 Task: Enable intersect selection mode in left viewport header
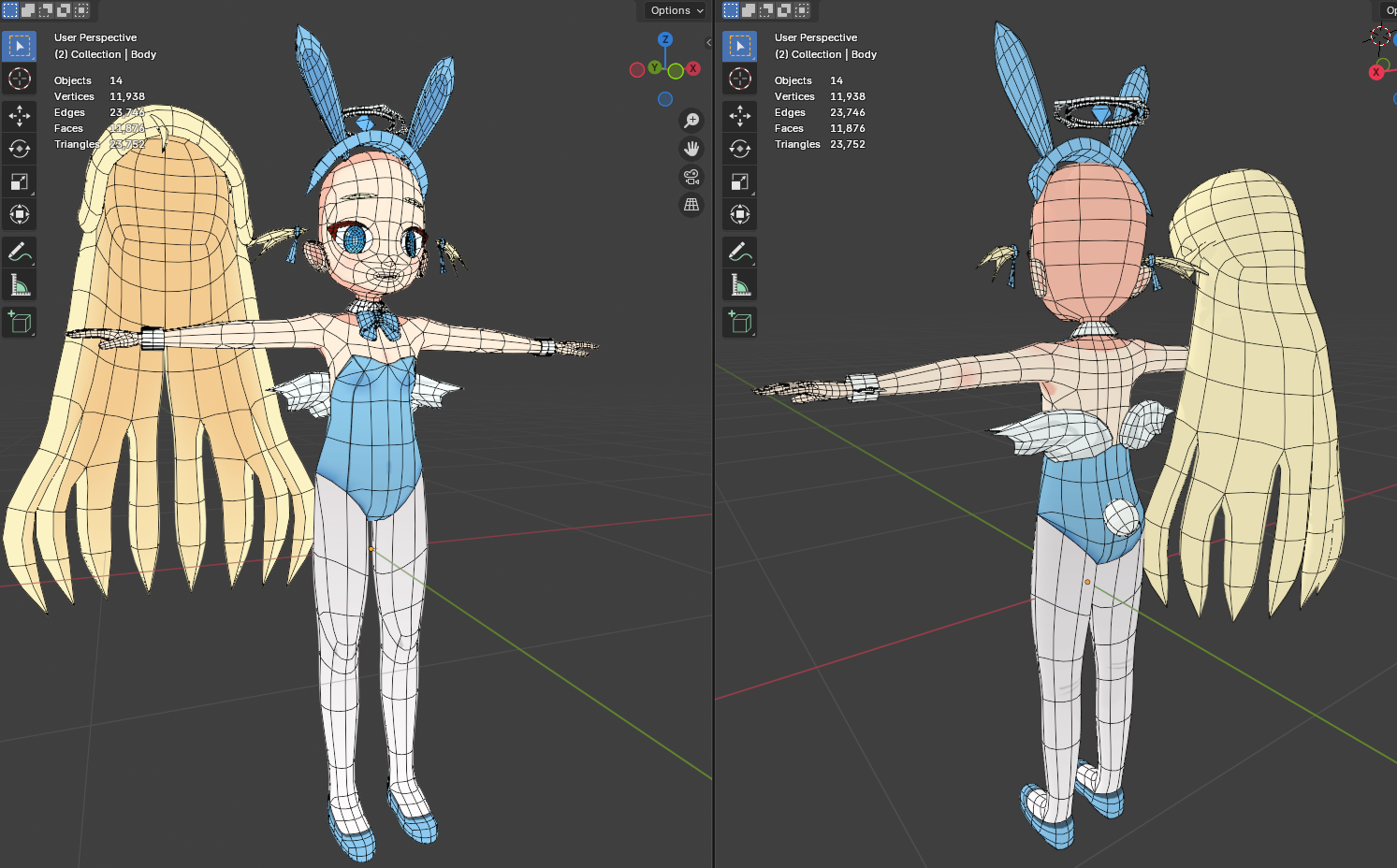click(x=81, y=10)
